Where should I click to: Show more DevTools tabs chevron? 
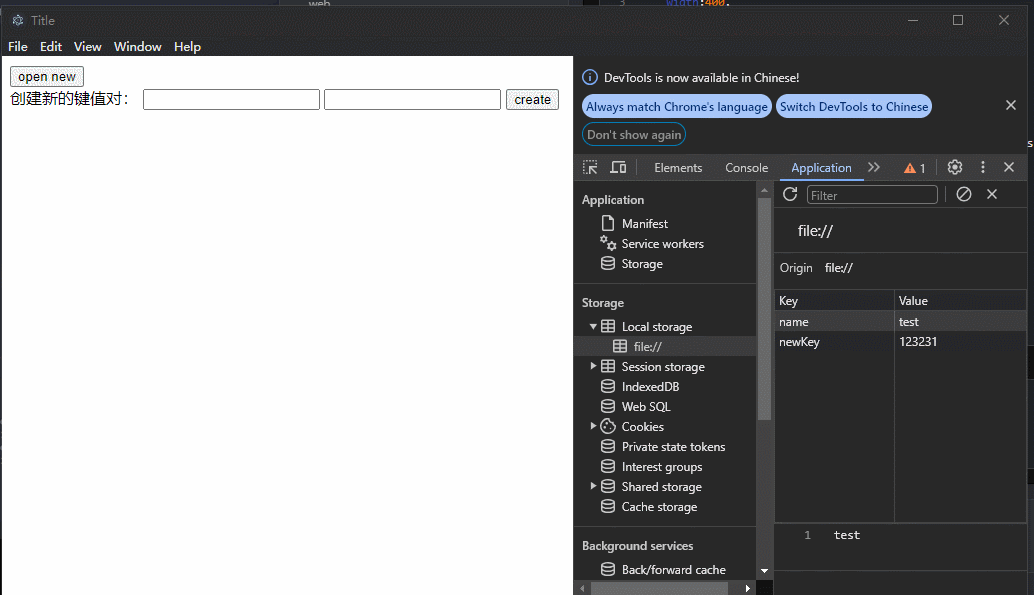coord(874,168)
